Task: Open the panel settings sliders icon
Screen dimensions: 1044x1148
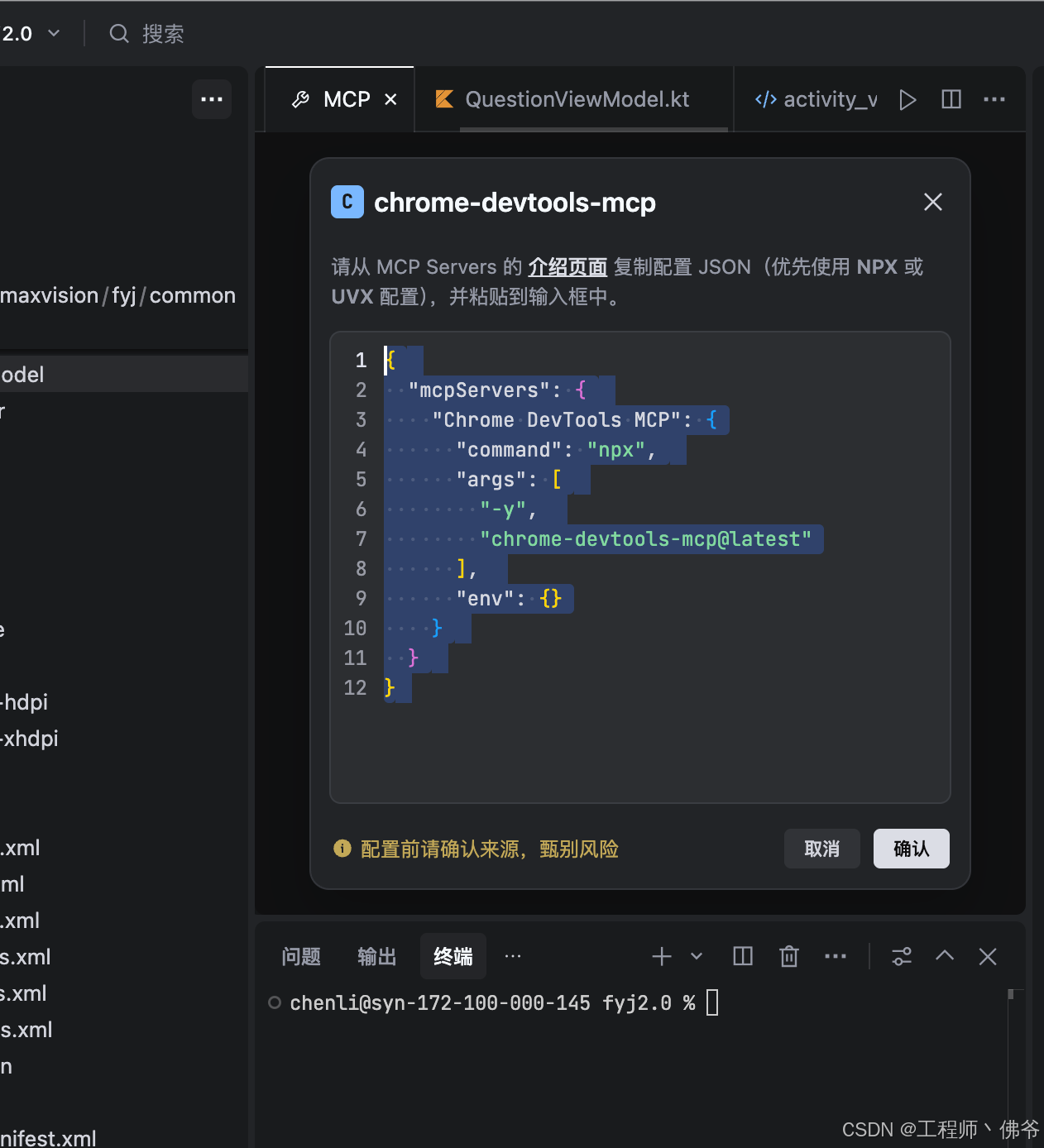Action: point(902,957)
